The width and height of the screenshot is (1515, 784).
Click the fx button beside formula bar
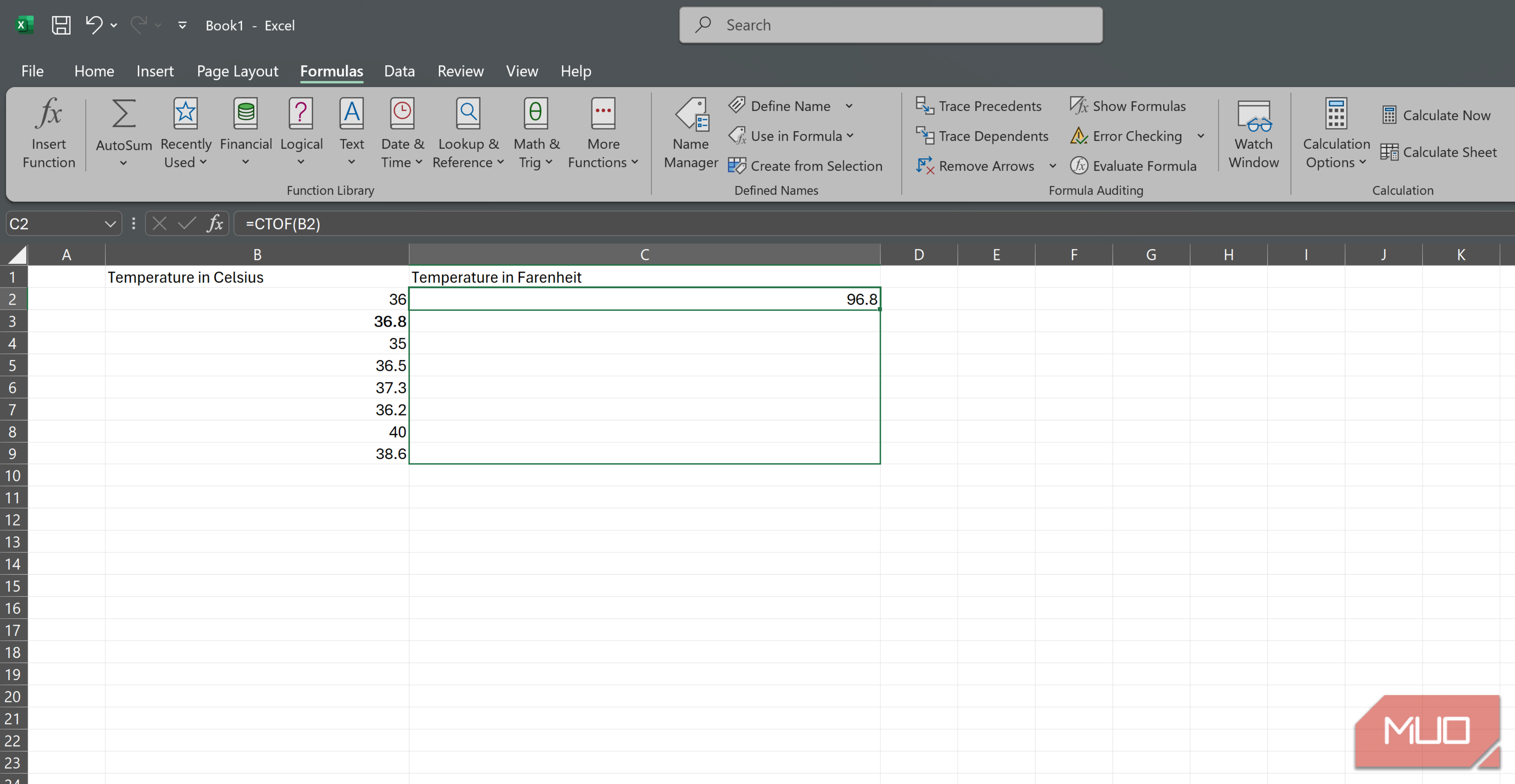point(215,224)
